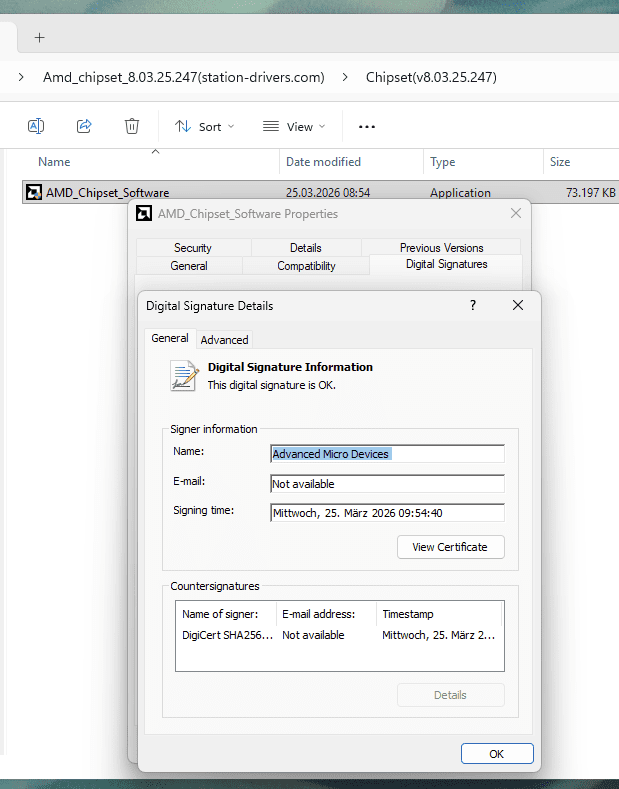619x789 pixels.
Task: Open the Compatibility tab
Action: (x=306, y=266)
